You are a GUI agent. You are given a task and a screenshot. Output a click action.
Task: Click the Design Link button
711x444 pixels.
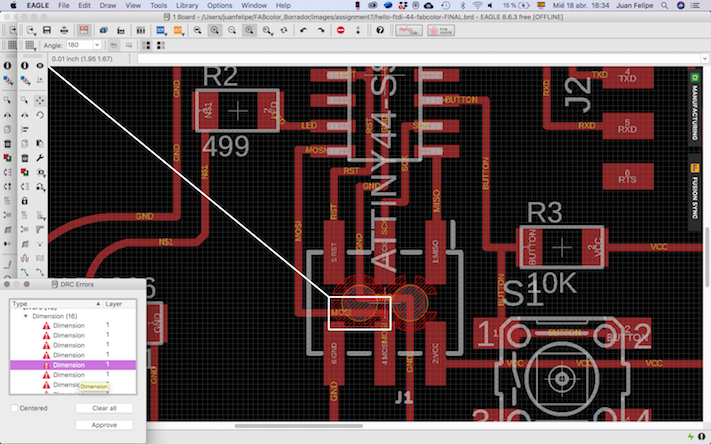(x=409, y=30)
